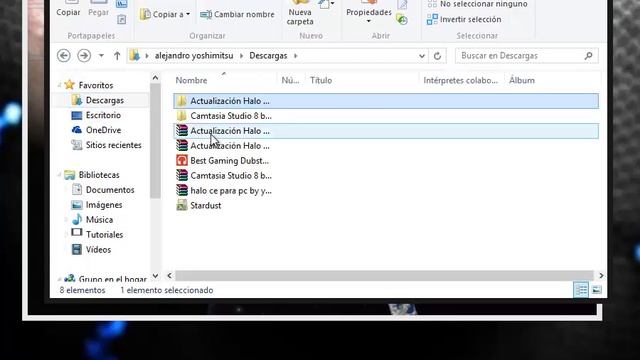Select the Camtasia Studio 8 RAR archive icon

click(182, 176)
